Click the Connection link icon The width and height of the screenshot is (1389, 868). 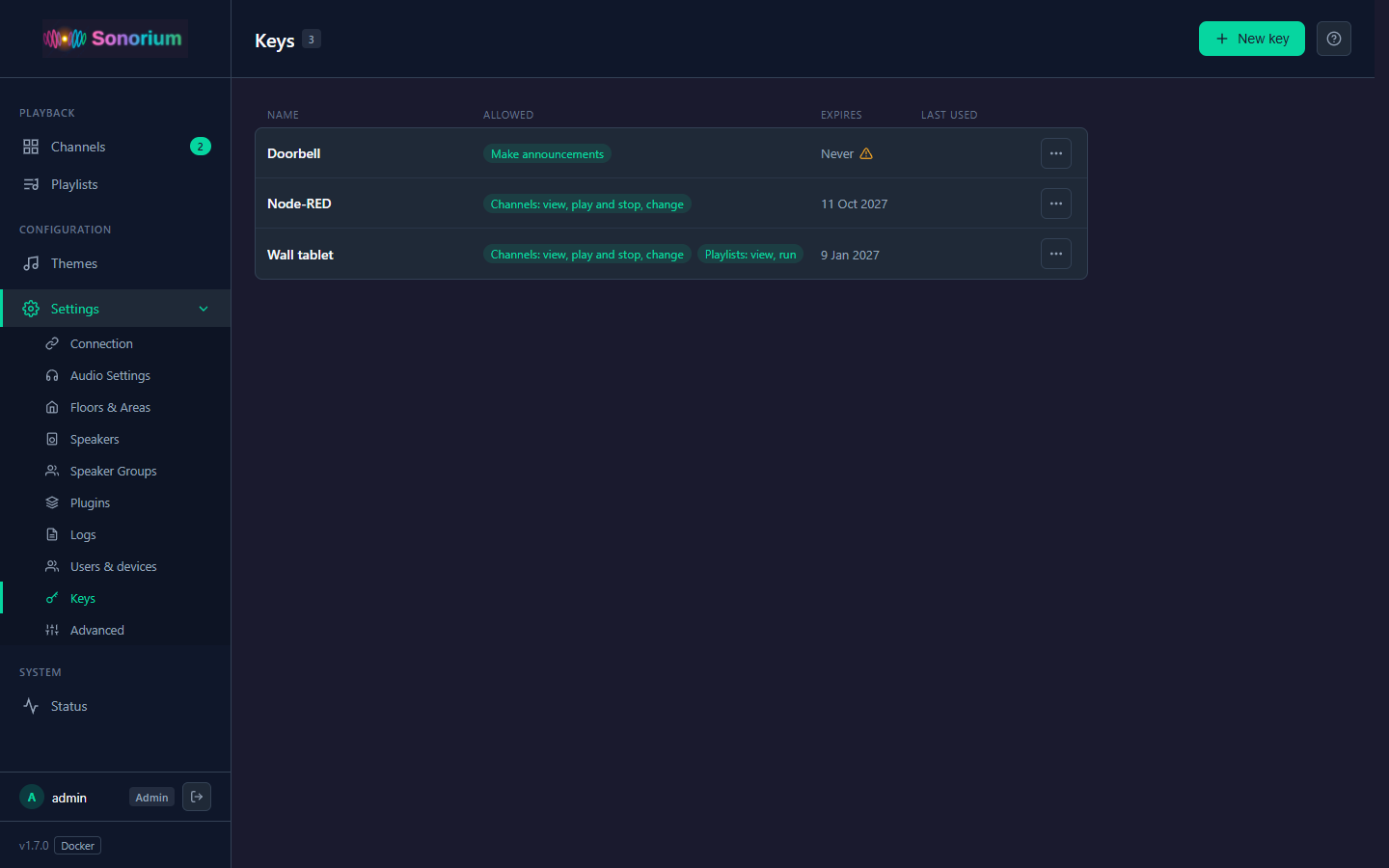(52, 343)
